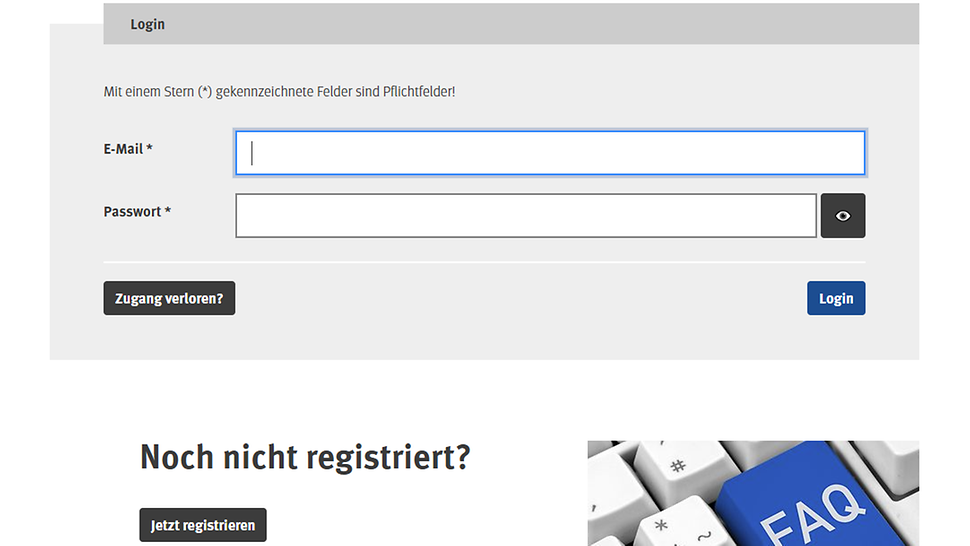
Task: Click the divider line below the Passwort field
Action: 484,262
